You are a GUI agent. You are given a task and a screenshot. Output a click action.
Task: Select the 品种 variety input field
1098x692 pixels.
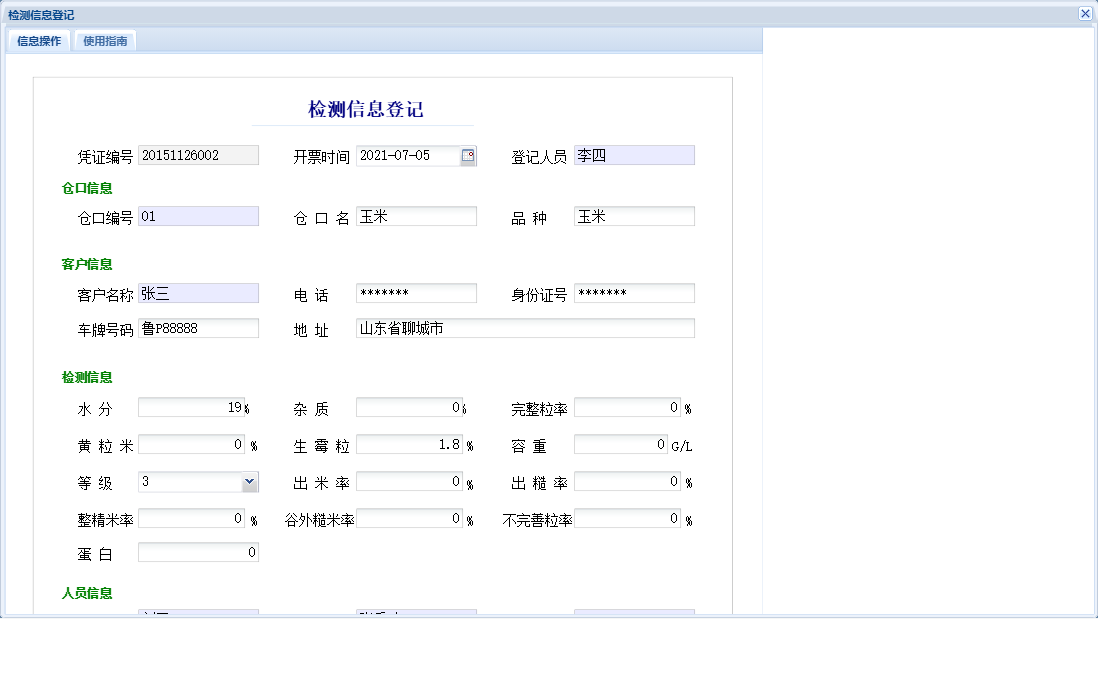click(634, 216)
